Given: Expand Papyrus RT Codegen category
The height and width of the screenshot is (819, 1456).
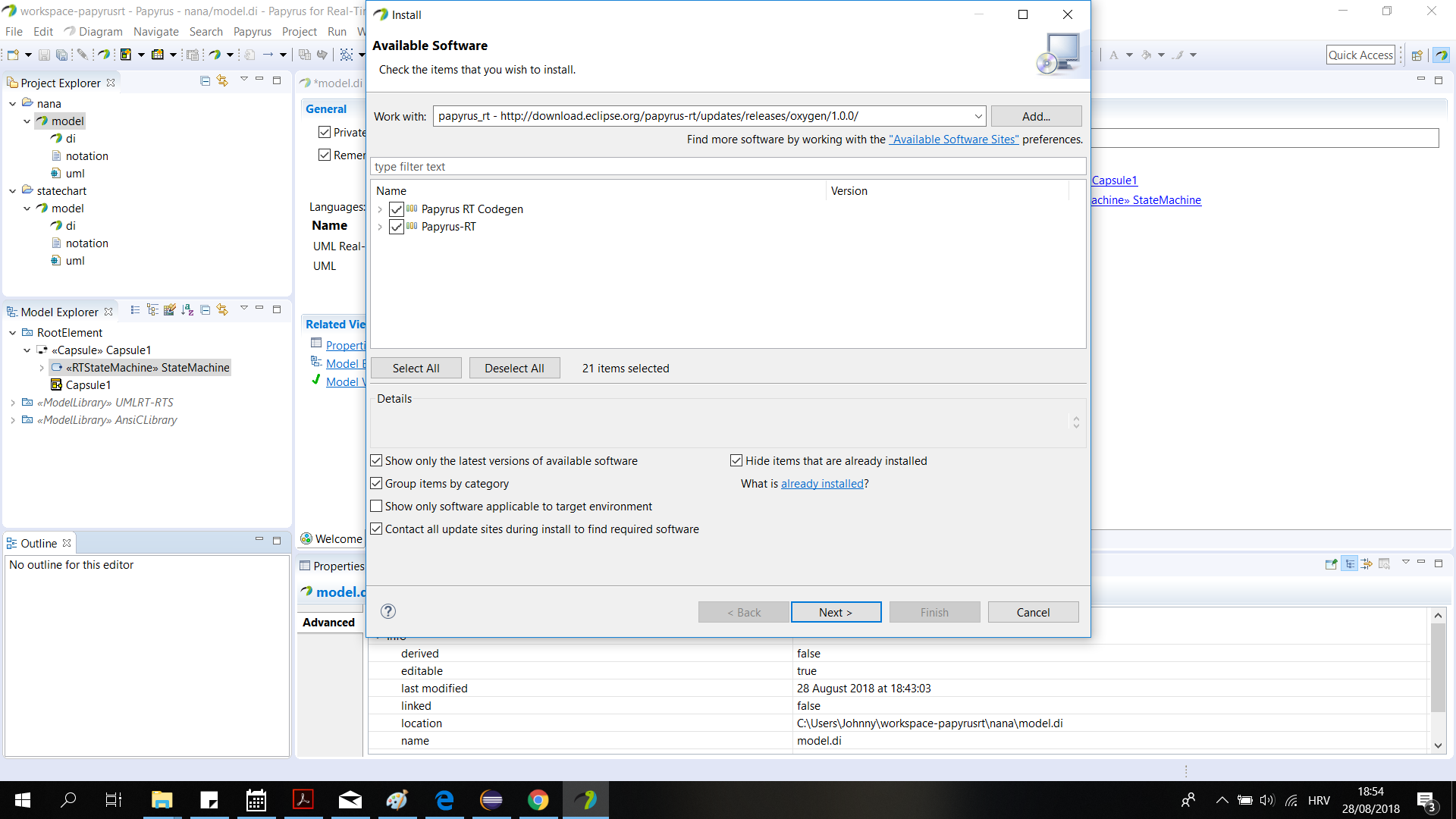Looking at the screenshot, I should tap(380, 209).
